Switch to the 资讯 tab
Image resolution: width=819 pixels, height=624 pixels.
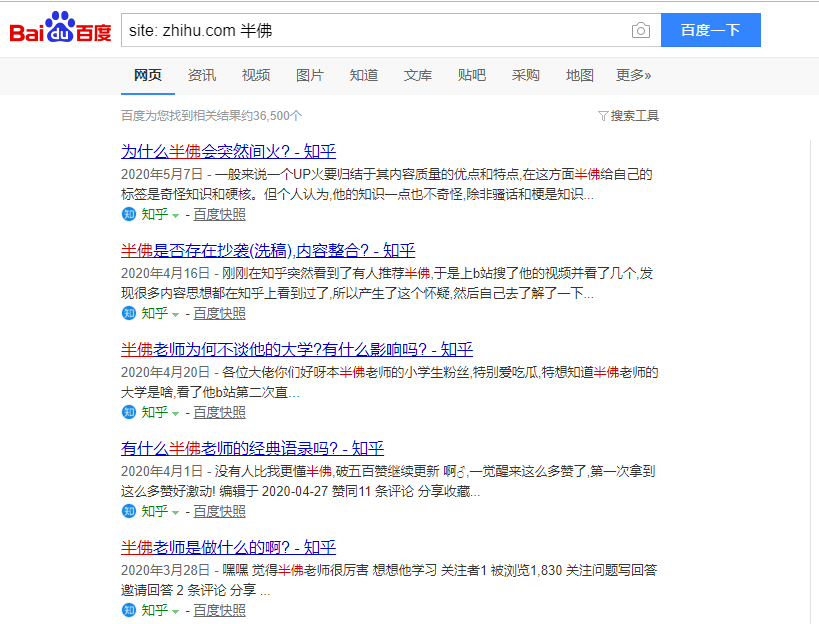pyautogui.click(x=202, y=75)
